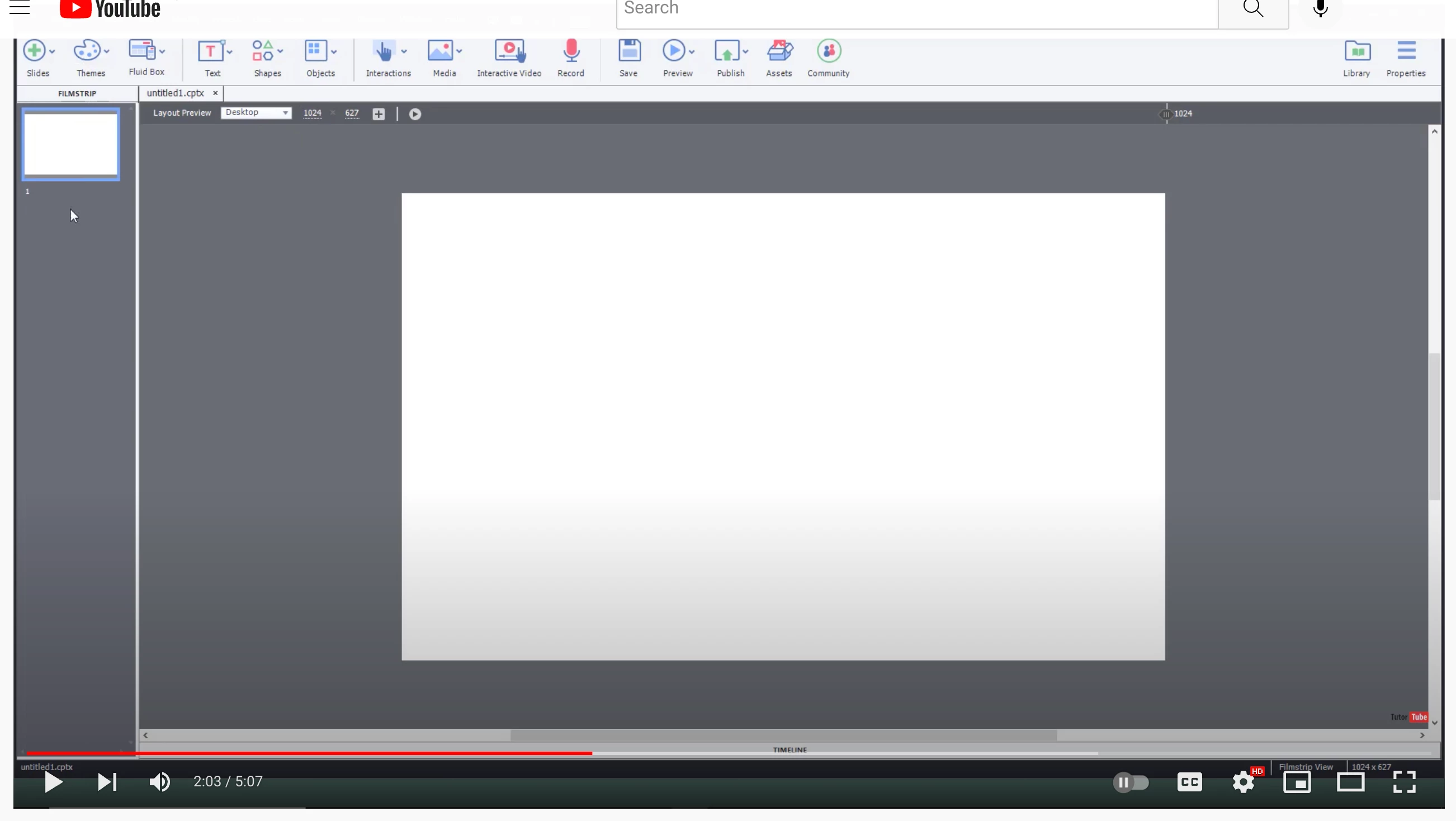
Task: Save the project with Save icon
Action: tap(628, 51)
